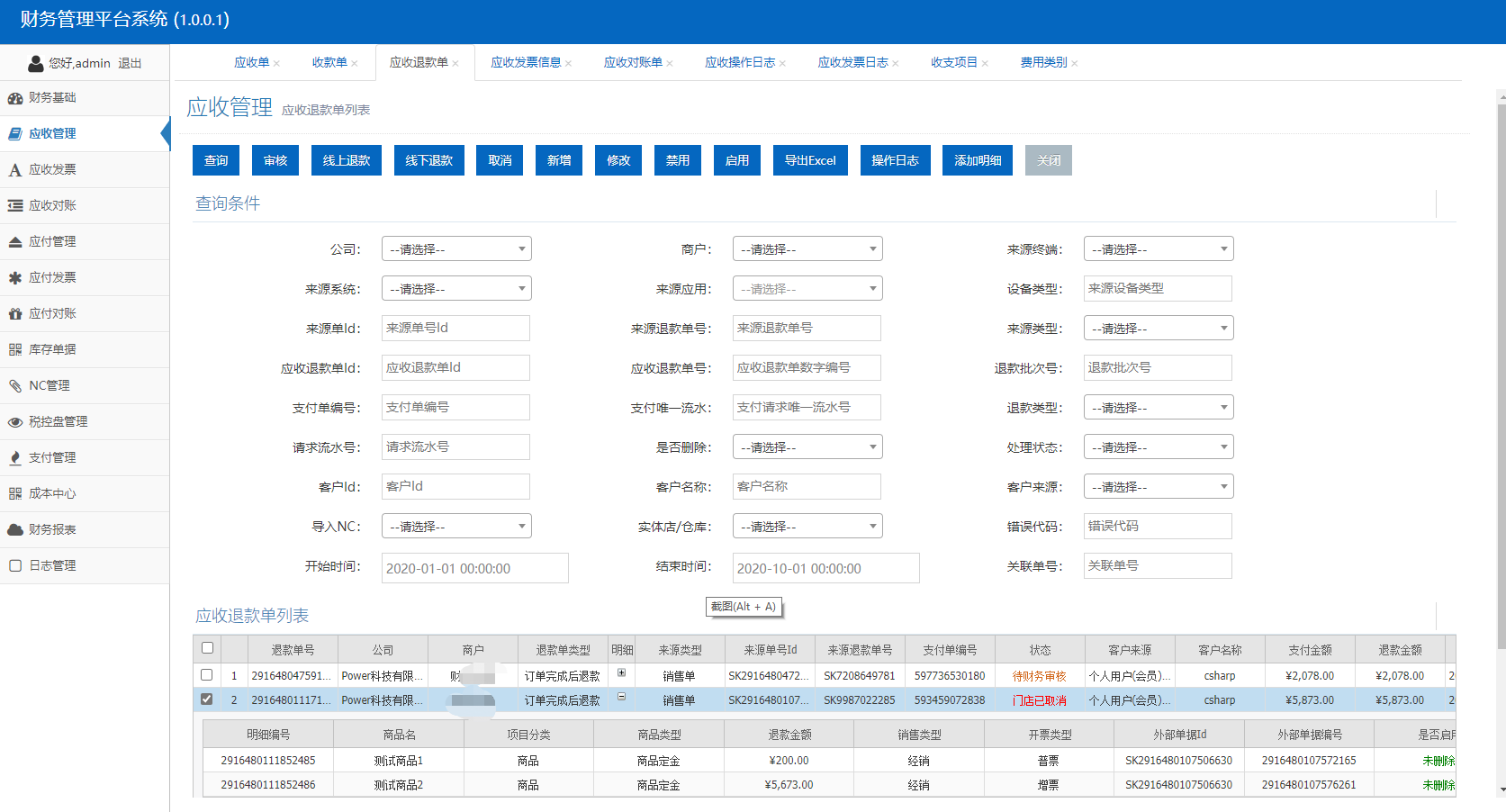Click the 税控盘管理 eye icon in sidebar

(15, 422)
